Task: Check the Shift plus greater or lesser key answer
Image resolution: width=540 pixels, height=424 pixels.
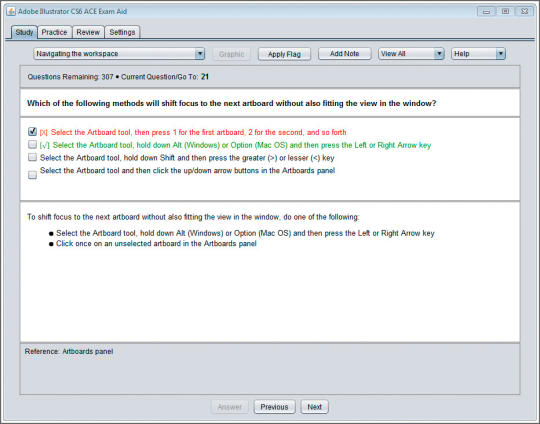Action: (x=32, y=157)
